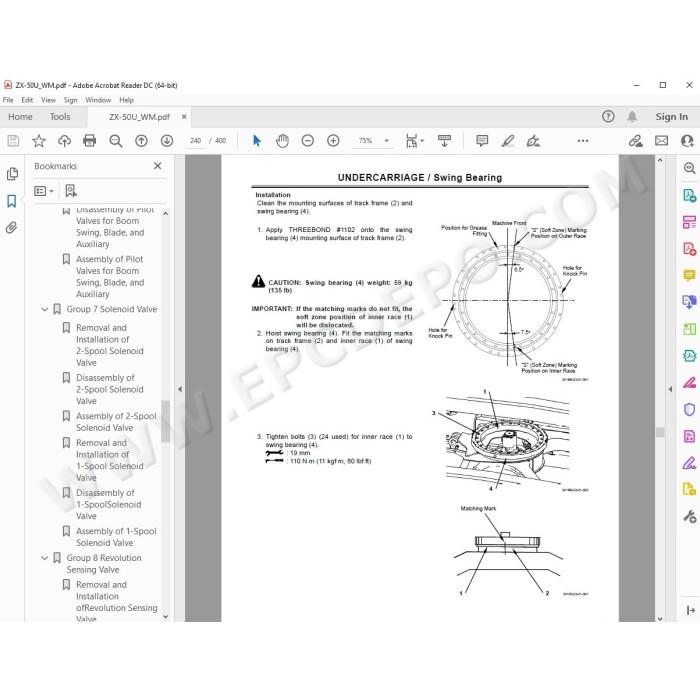Open Page Thumbnails panel icon

(x=12, y=174)
